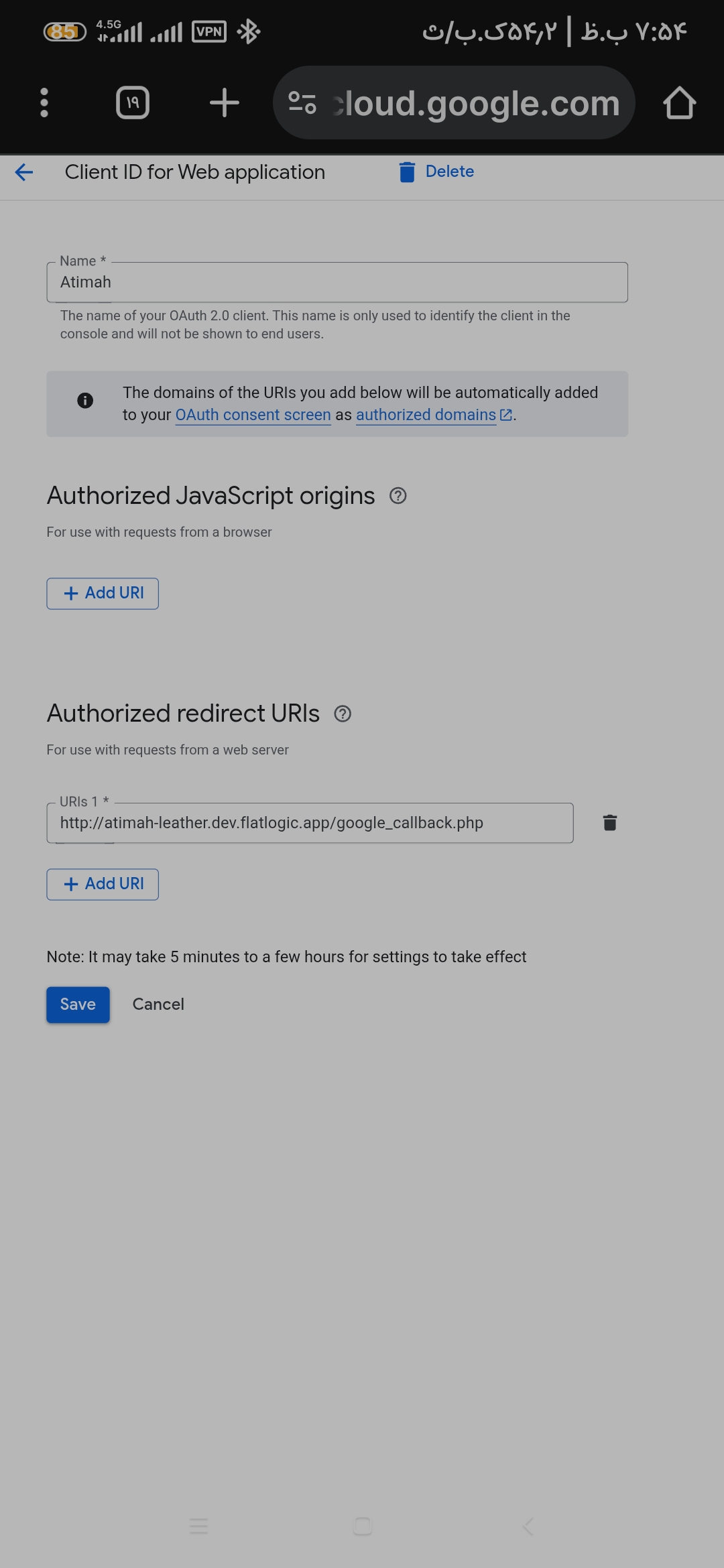Add URI under Authorized redirect URIs
Image resolution: width=724 pixels, height=1568 pixels.
pos(103,885)
